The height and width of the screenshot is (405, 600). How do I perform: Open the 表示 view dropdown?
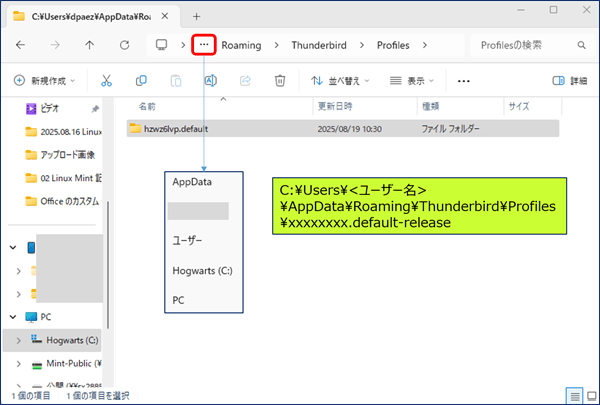point(412,81)
